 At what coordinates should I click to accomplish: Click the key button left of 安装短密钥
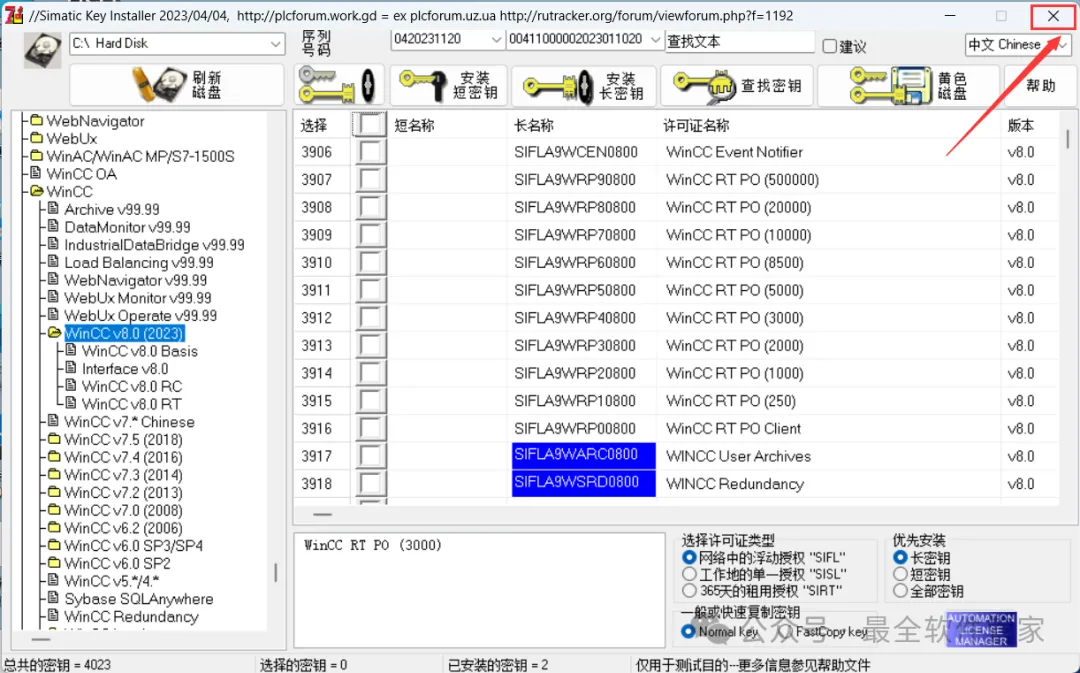pyautogui.click(x=339, y=85)
